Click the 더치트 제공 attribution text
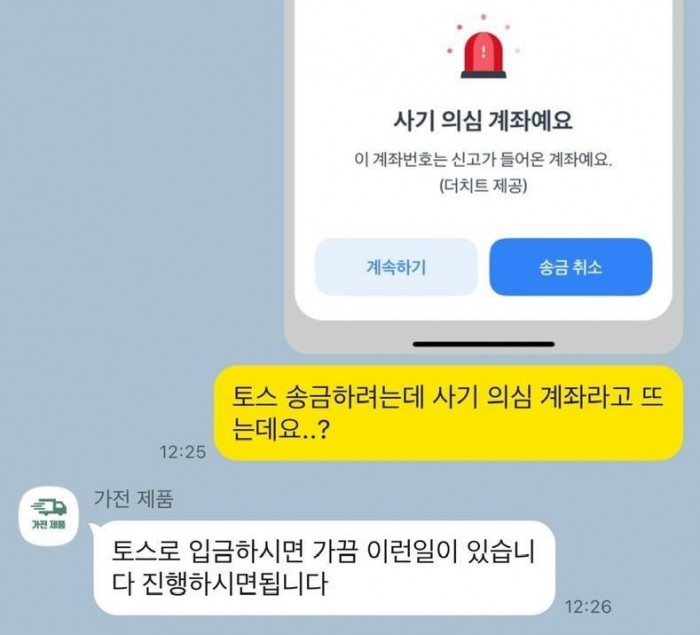Image resolution: width=700 pixels, height=635 pixels. click(483, 186)
